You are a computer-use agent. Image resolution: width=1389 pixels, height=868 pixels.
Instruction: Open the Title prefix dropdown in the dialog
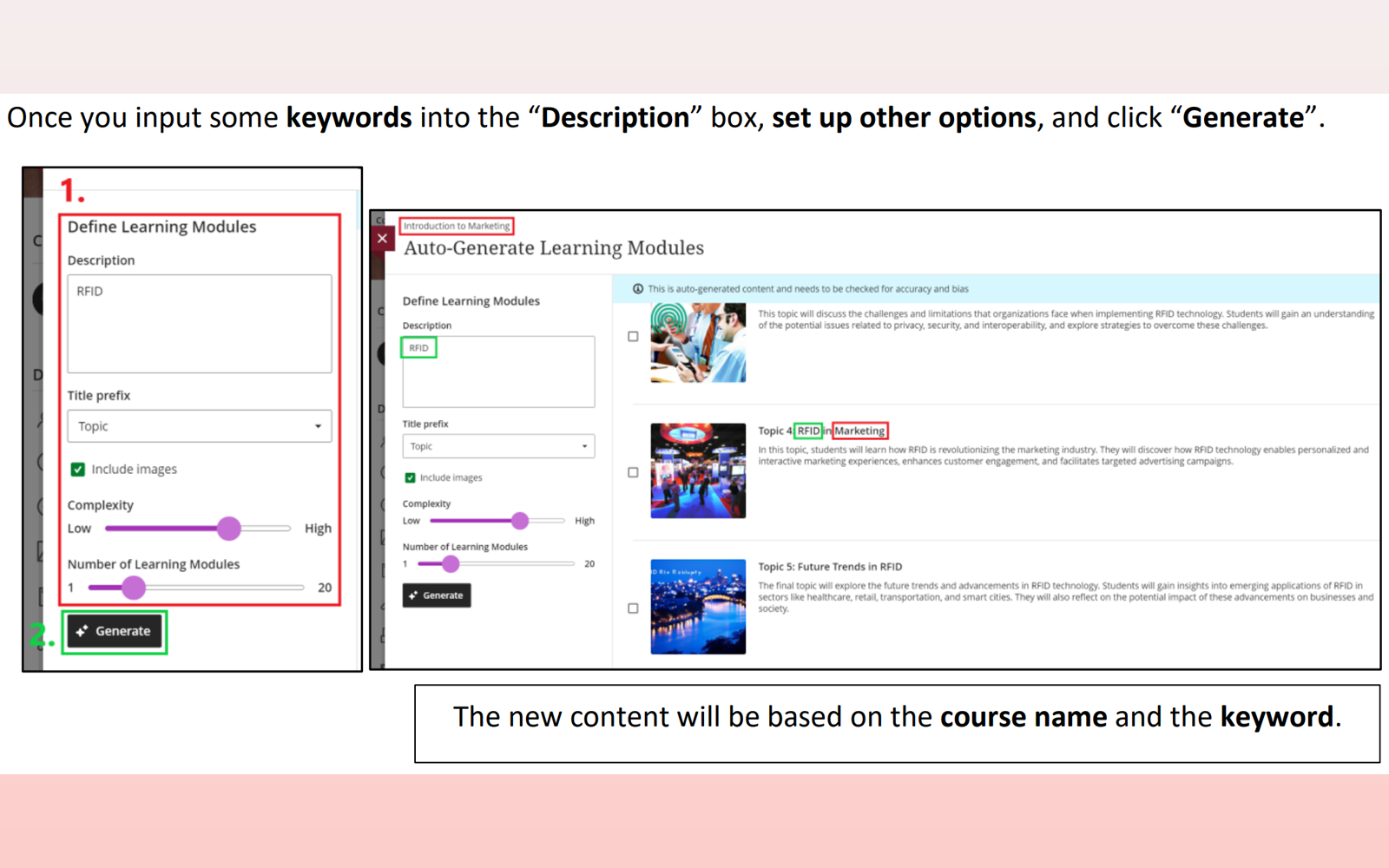[499, 445]
